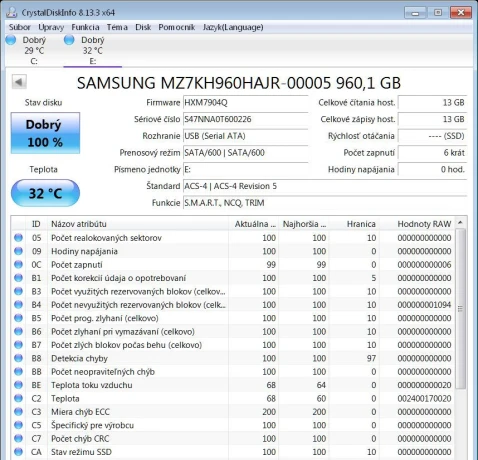Click status icon for attribute C7
478x460 pixels.
pos(18,438)
